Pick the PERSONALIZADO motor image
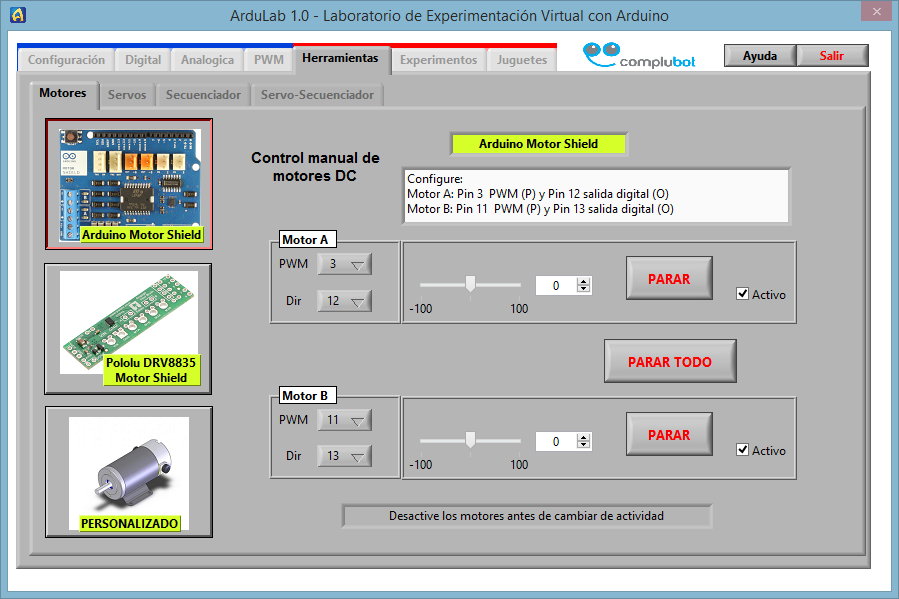 tap(128, 471)
